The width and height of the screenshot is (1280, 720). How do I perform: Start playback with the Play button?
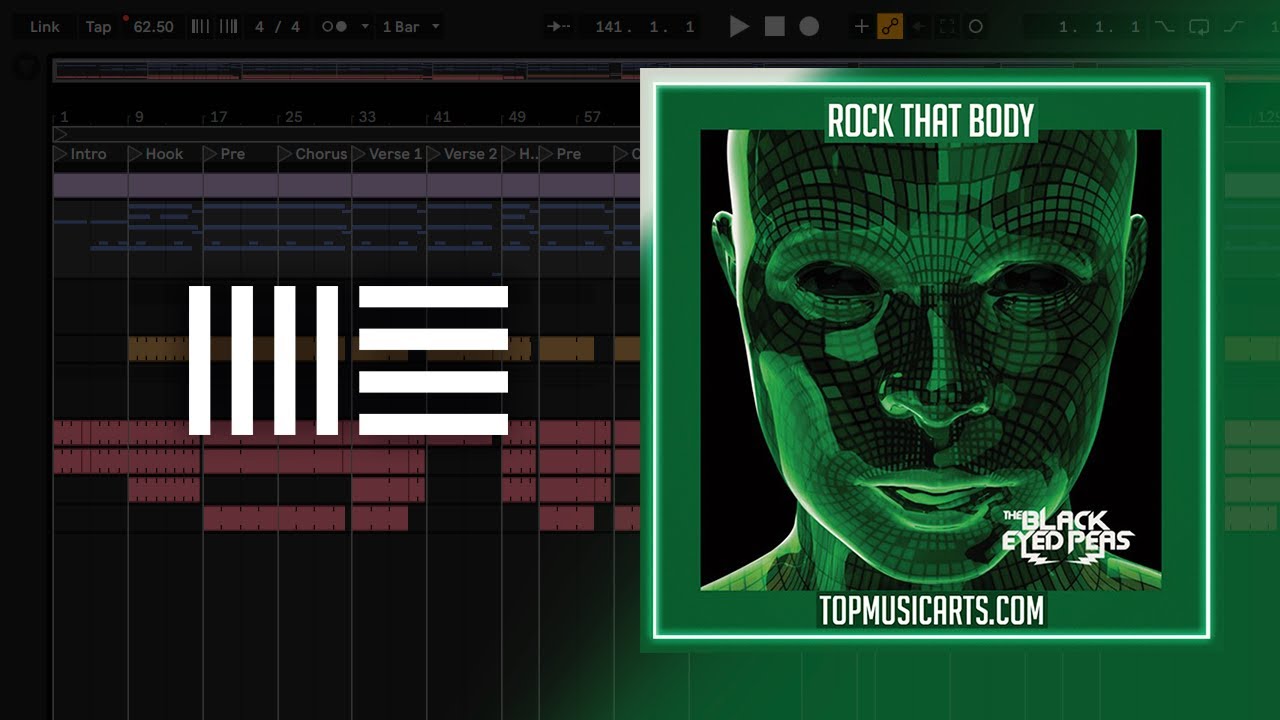739,27
